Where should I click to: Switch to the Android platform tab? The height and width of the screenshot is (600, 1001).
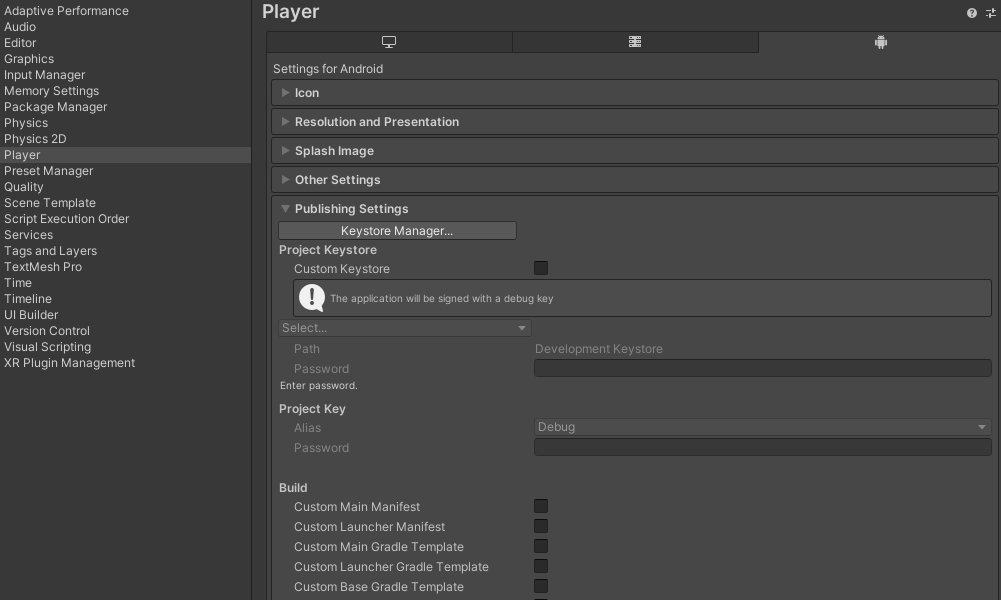click(880, 42)
